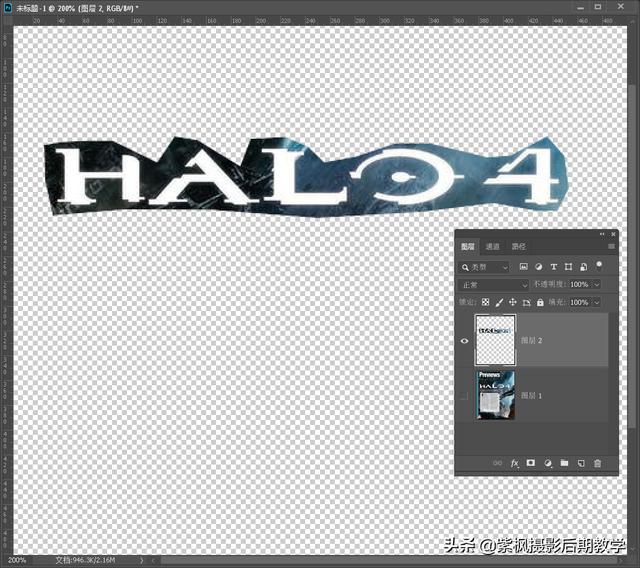Filter layers by adjustment layer type

tap(539, 267)
